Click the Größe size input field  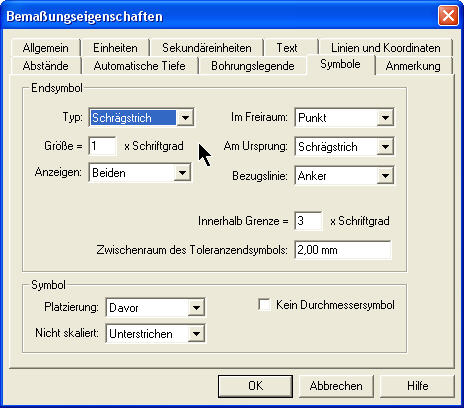[103, 146]
